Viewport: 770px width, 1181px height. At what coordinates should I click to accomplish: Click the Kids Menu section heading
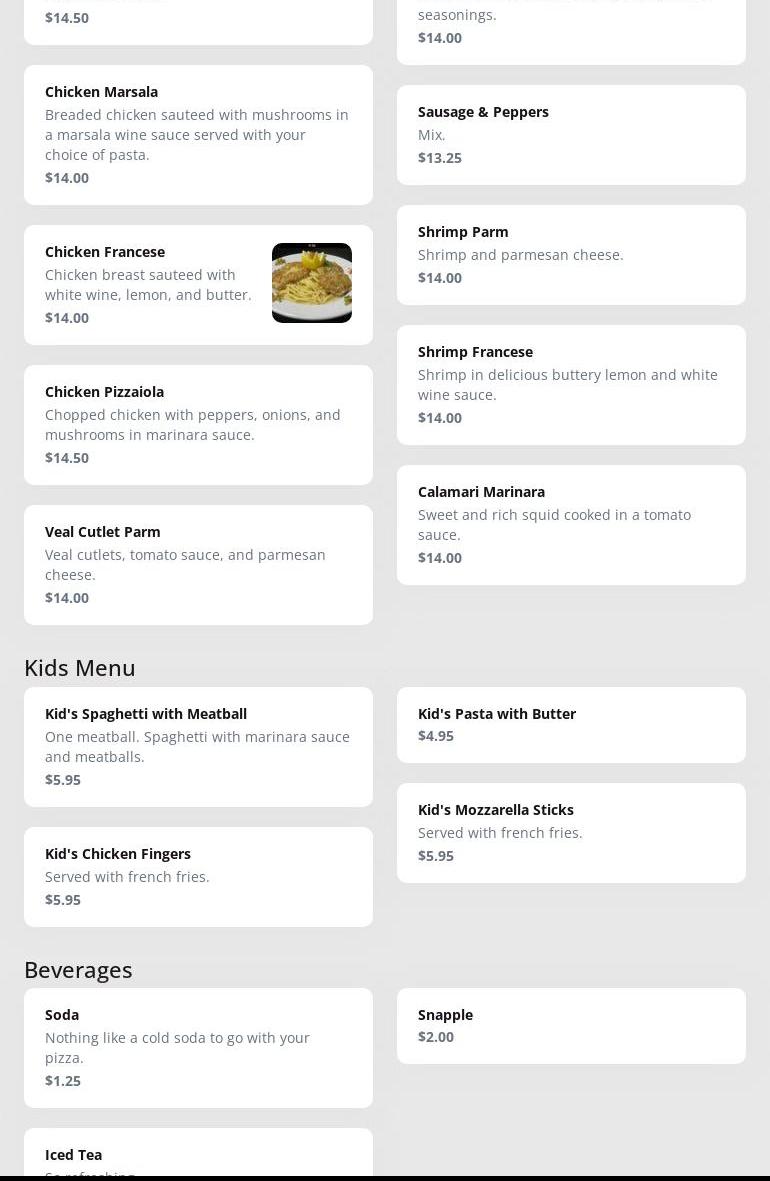[80, 667]
